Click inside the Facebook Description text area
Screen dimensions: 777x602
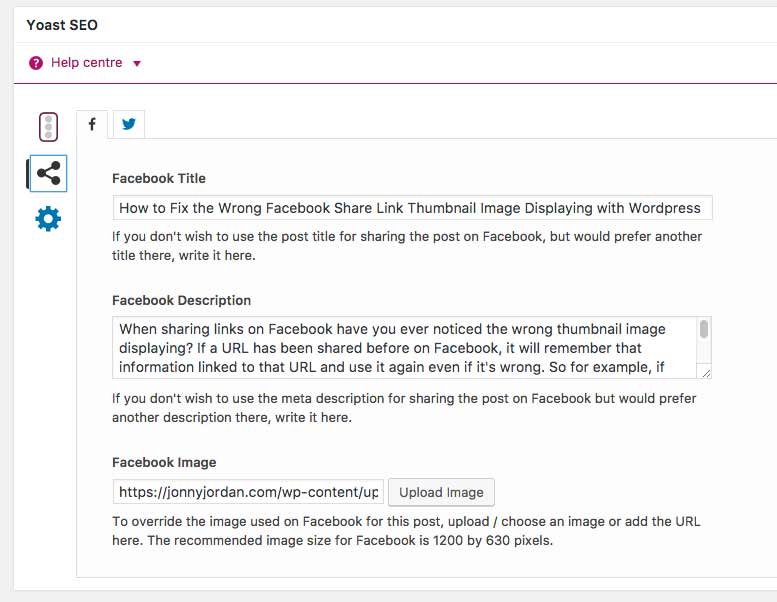(x=404, y=348)
